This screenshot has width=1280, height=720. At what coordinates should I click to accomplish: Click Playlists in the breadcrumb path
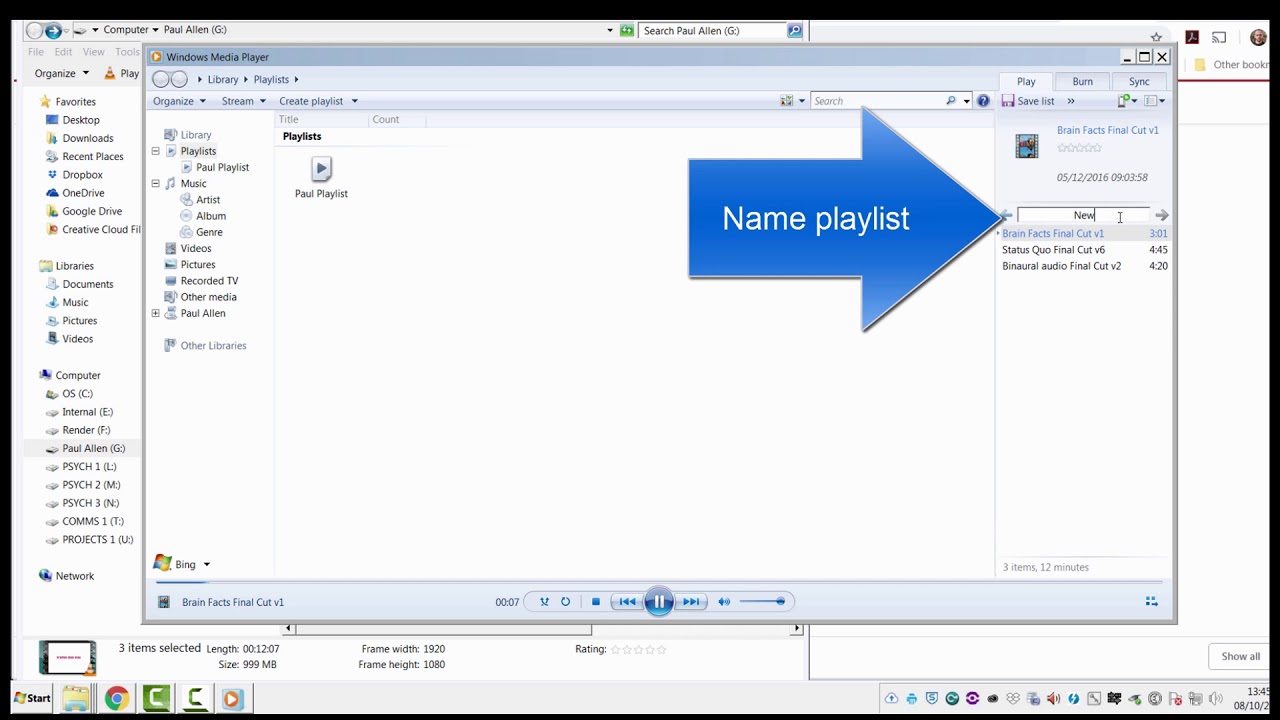tap(271, 80)
